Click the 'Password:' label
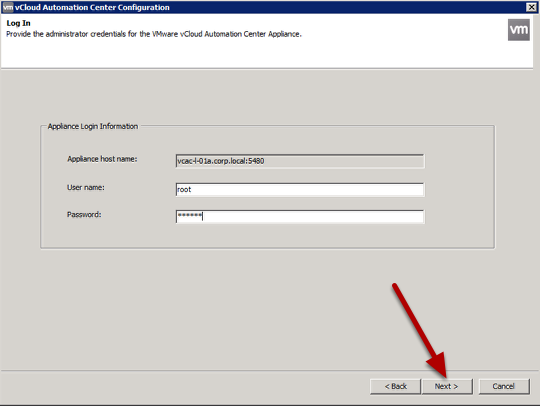This screenshot has height=406, width=540. (x=84, y=215)
